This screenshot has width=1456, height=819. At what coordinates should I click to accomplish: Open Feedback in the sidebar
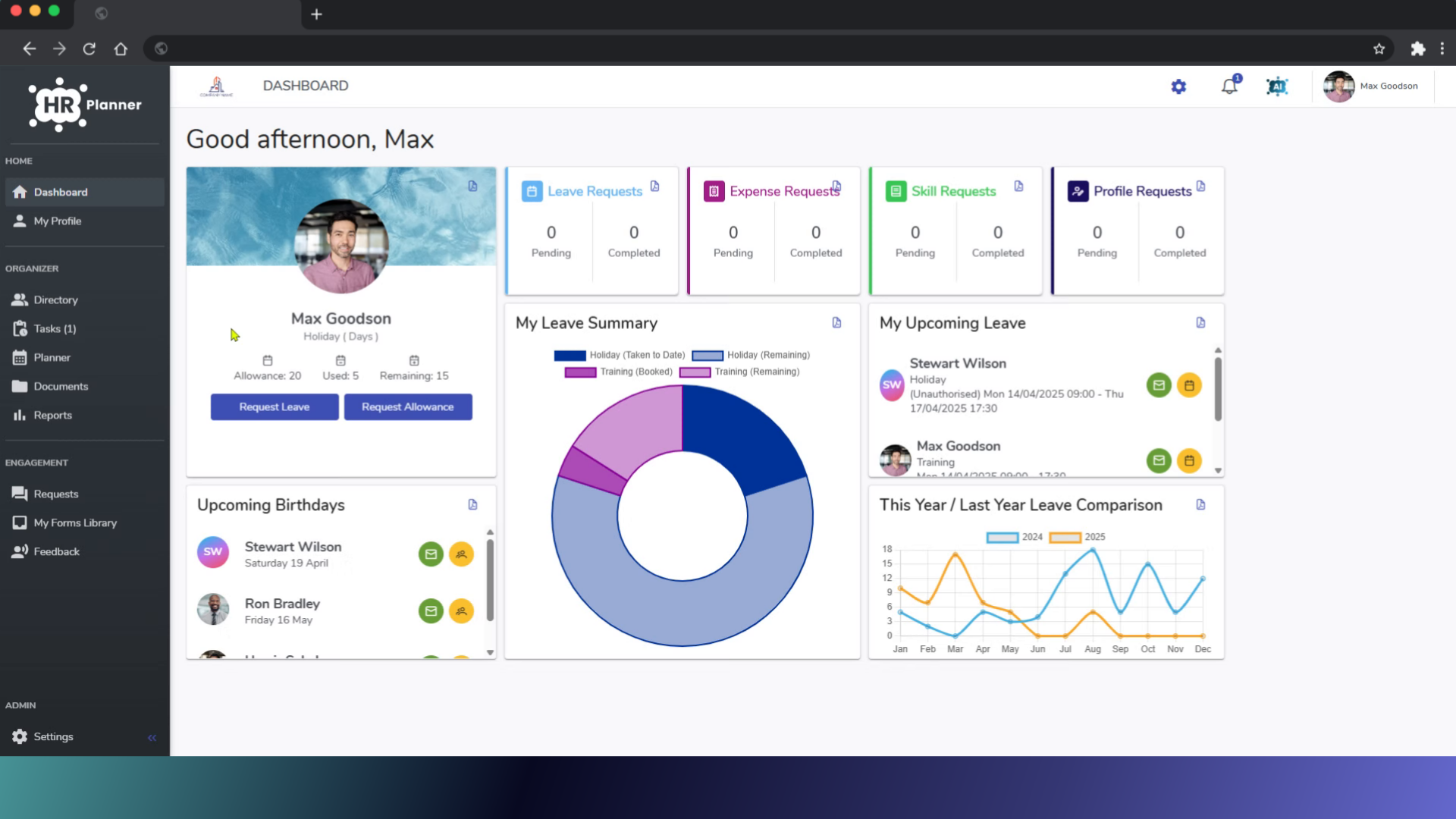click(84, 551)
